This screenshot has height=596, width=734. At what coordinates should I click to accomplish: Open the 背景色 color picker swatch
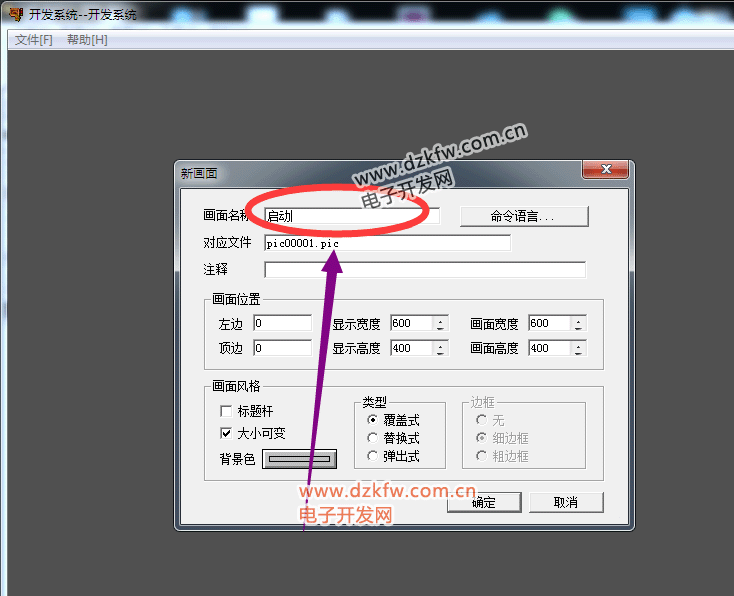pos(300,459)
